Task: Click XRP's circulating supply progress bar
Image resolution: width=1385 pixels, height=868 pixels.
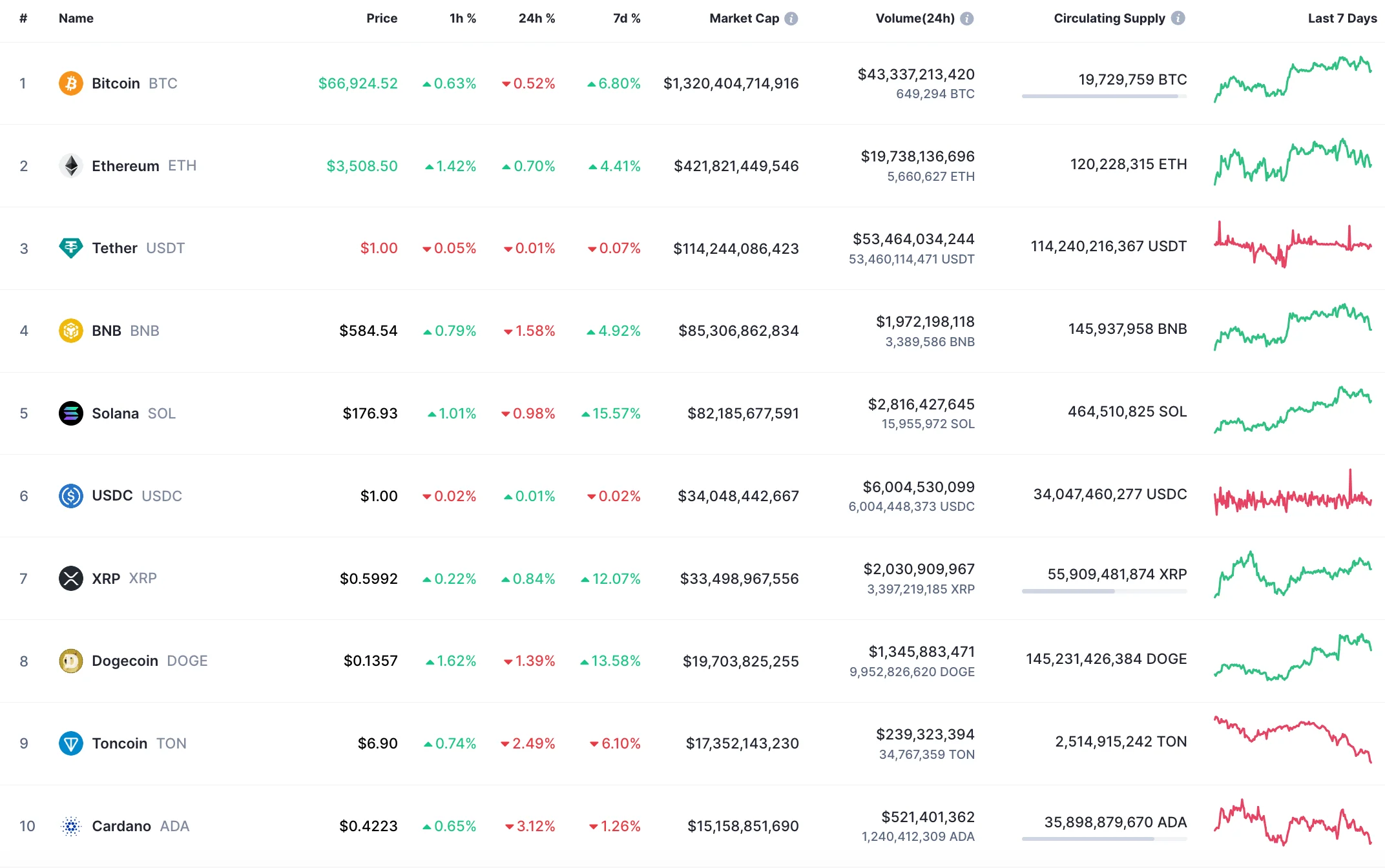Action: [1103, 591]
